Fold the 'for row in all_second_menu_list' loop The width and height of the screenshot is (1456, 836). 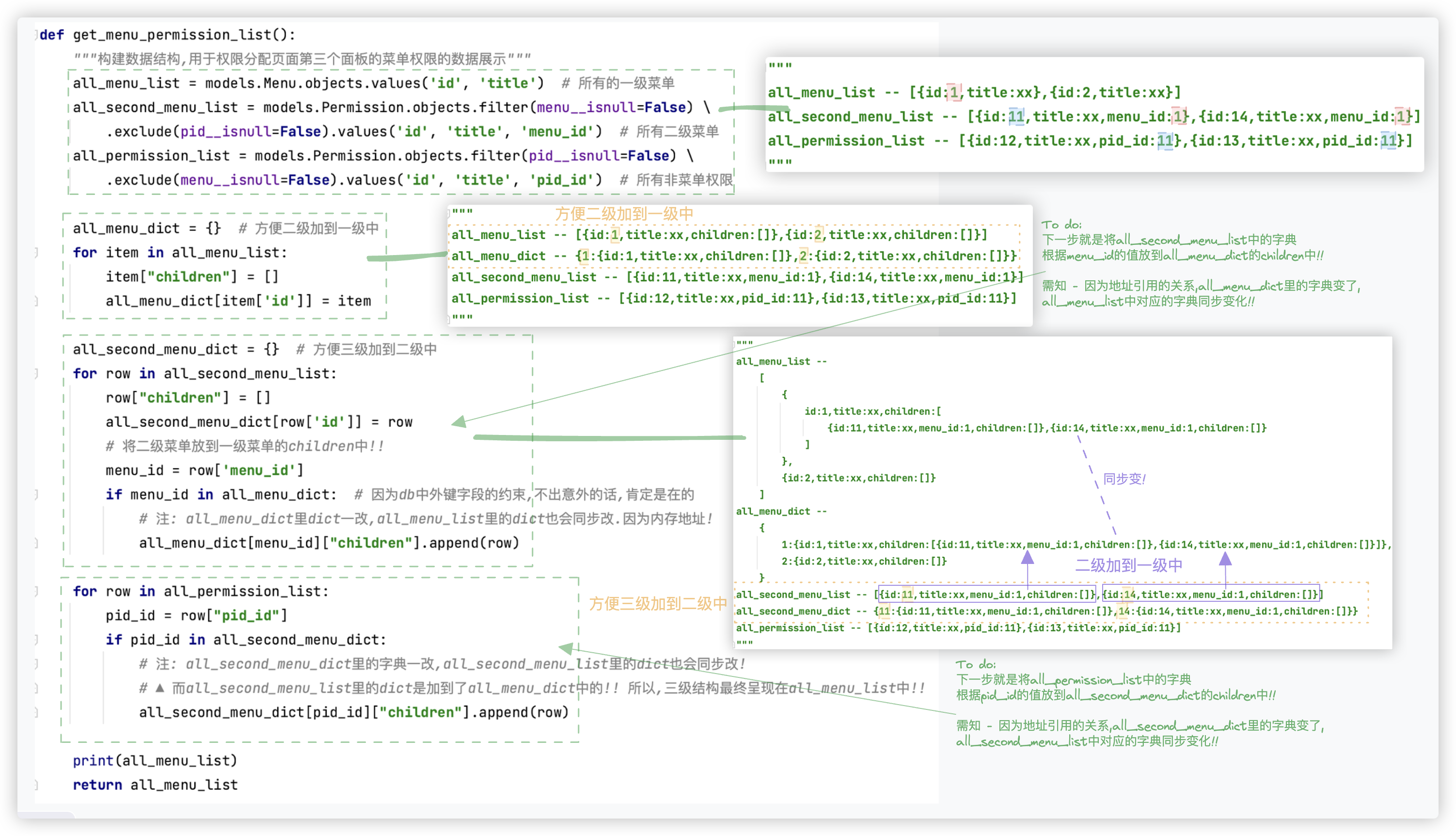(36, 373)
